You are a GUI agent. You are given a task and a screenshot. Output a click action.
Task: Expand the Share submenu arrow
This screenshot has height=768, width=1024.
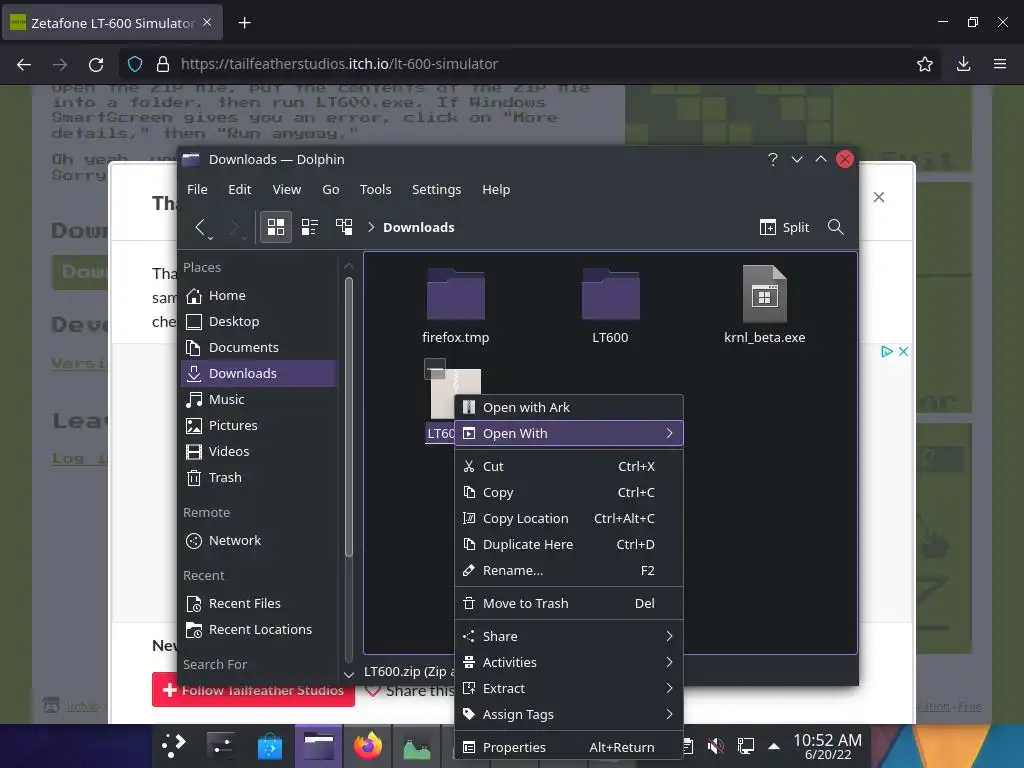point(669,636)
